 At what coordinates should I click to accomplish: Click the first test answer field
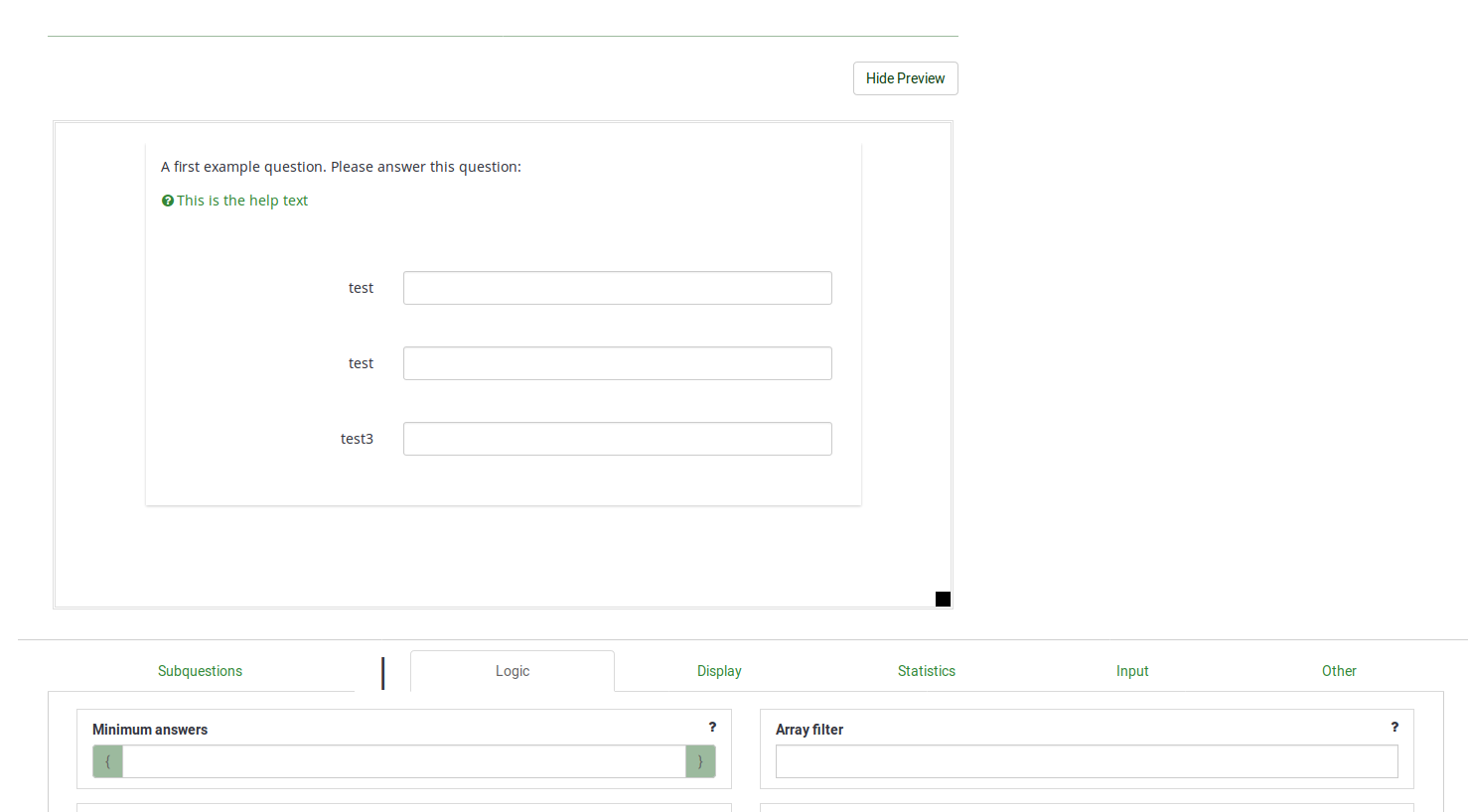tap(617, 288)
